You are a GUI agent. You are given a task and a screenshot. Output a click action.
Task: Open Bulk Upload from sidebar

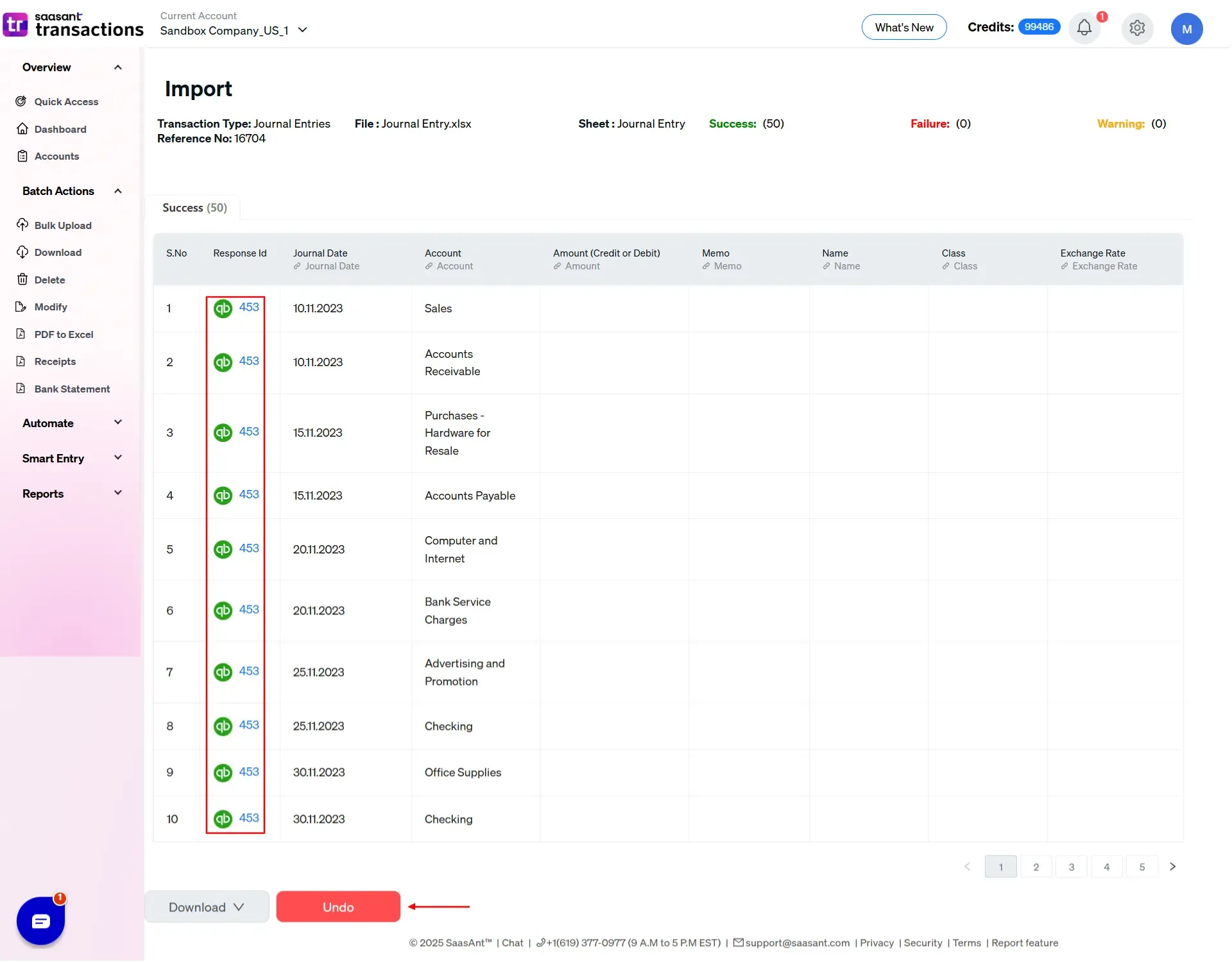63,225
